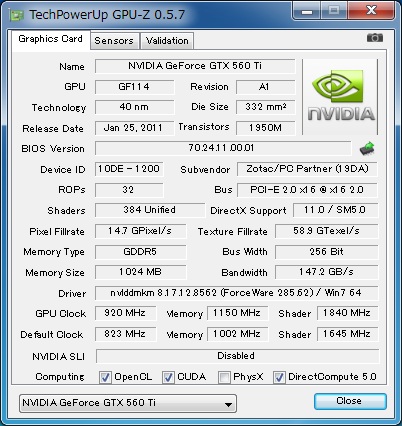
Task: Click the GPU-Z title bar app icon
Action: coord(16,15)
